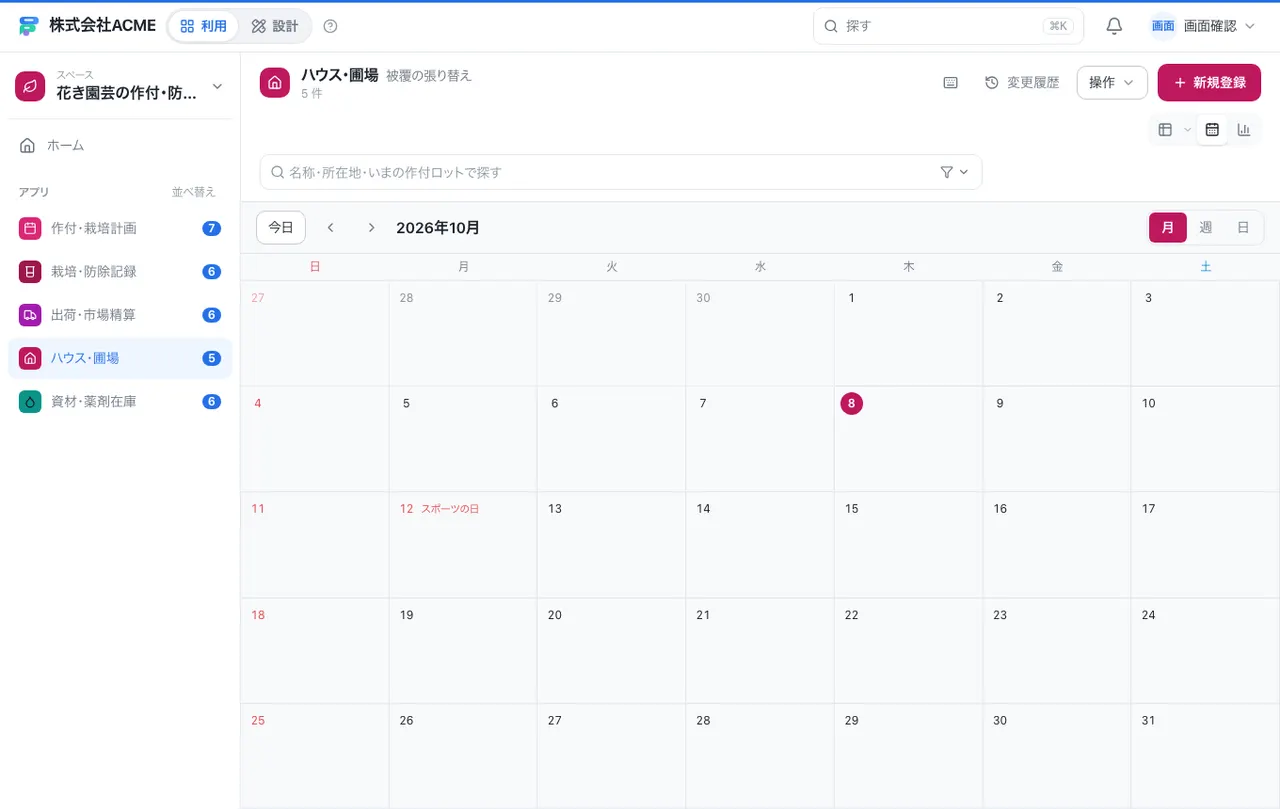This screenshot has width=1280, height=809.
Task: Select the 月 calendar view
Action: pyautogui.click(x=1168, y=228)
